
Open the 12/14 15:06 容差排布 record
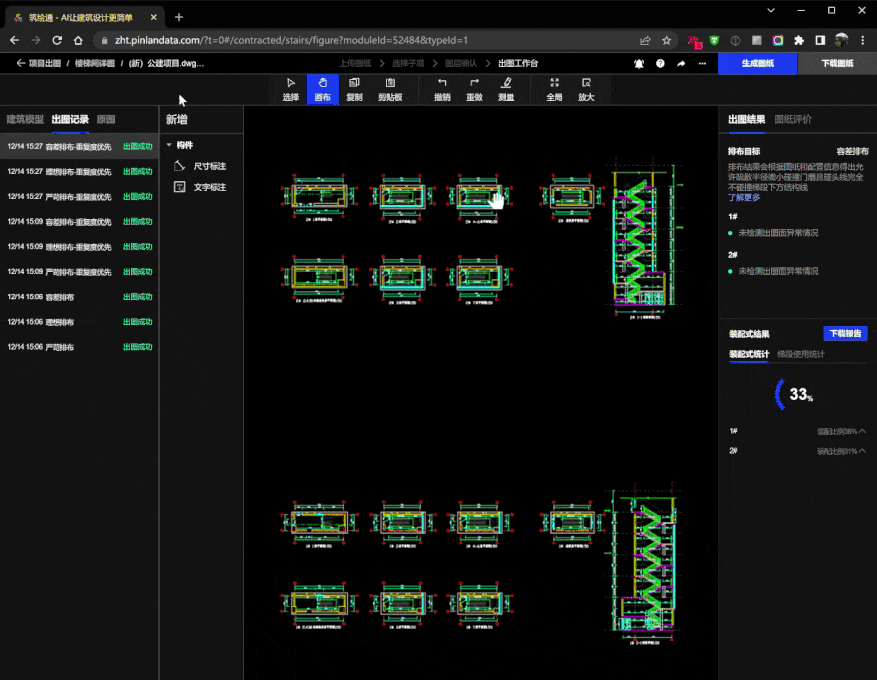[79, 296]
